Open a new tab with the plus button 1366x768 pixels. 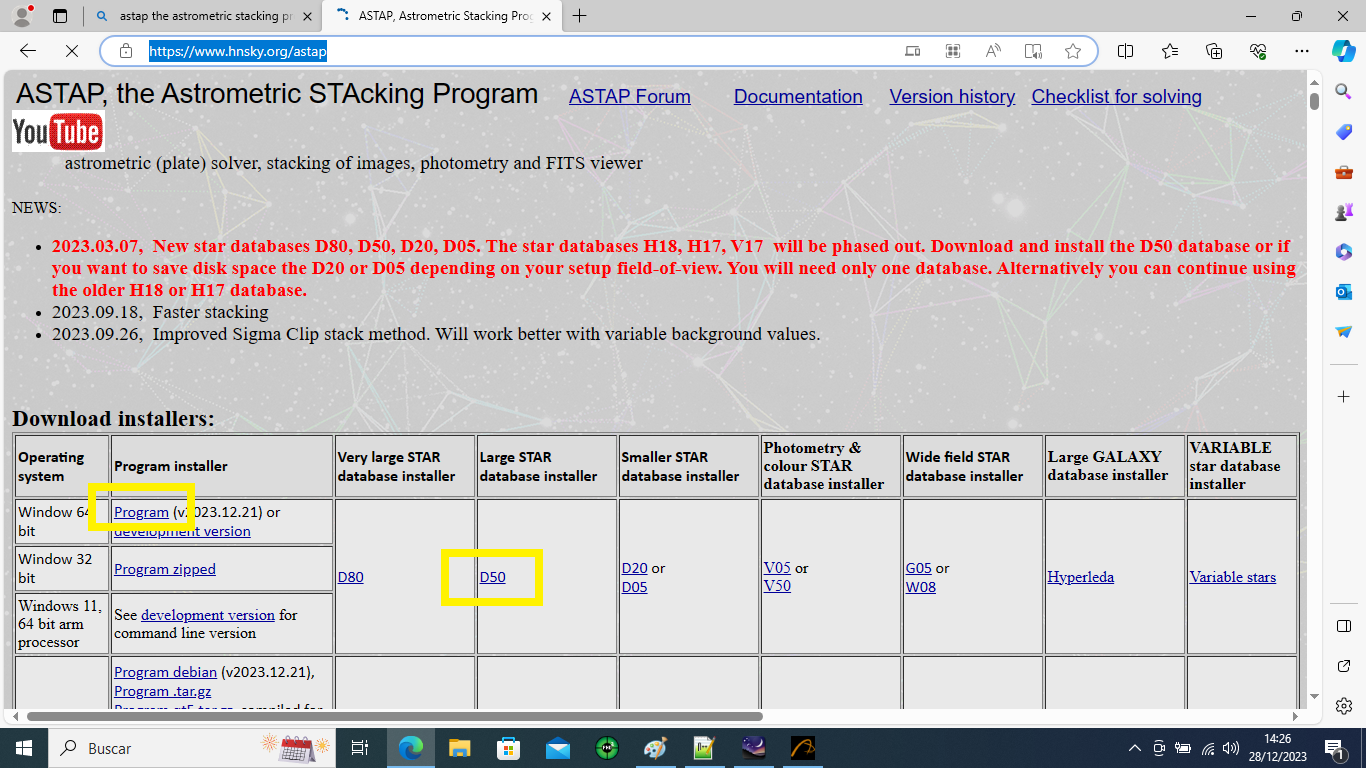(x=579, y=16)
